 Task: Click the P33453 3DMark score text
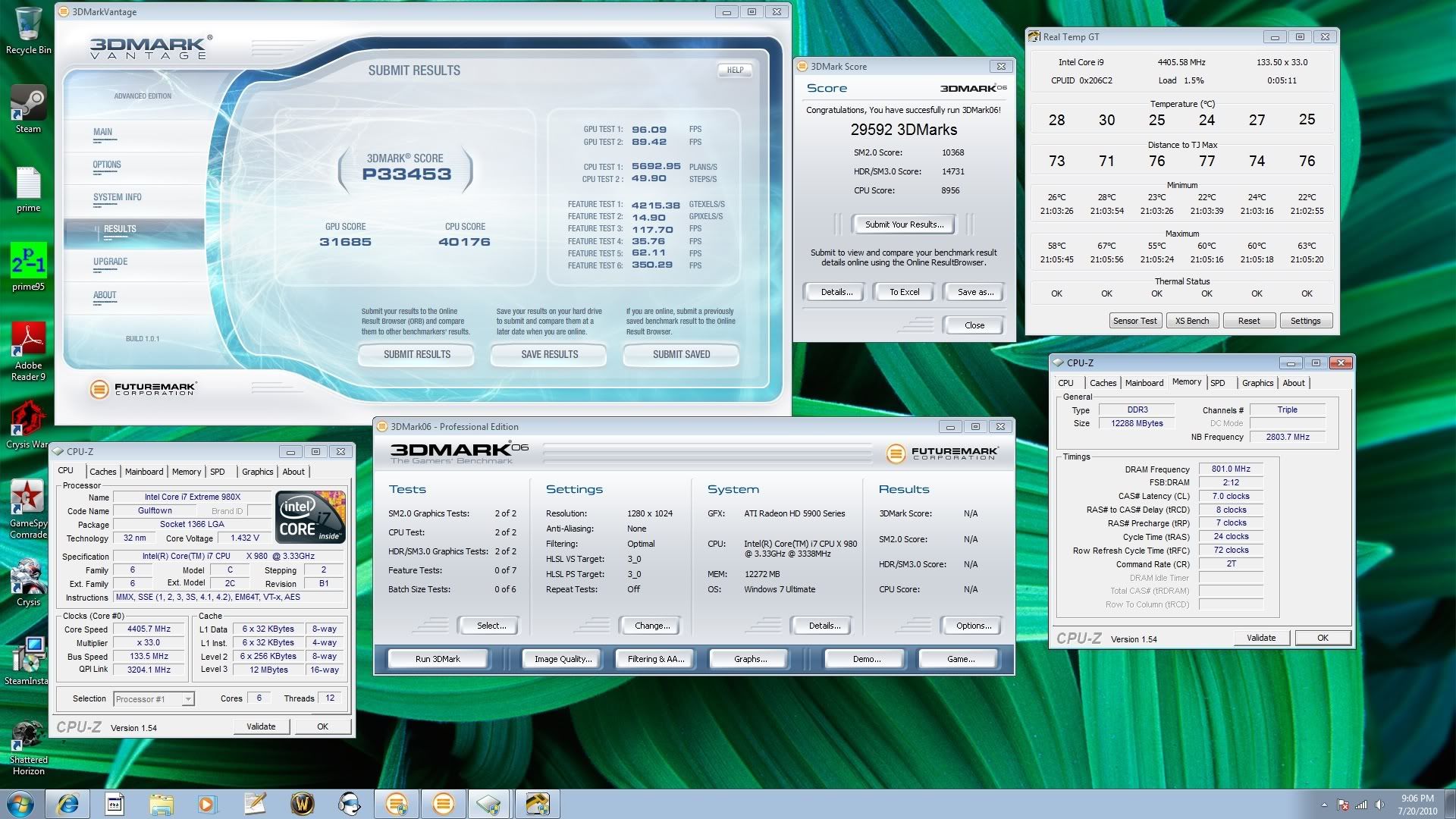pos(406,174)
